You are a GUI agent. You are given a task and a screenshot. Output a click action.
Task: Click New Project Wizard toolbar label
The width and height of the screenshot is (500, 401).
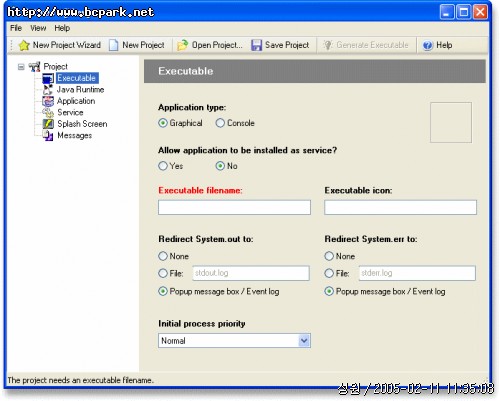pos(67,45)
